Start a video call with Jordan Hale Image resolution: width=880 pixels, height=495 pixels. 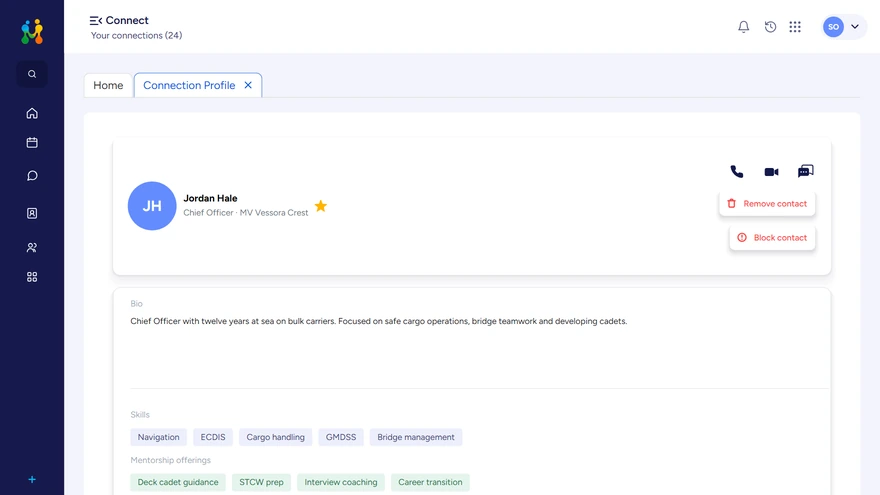tap(771, 172)
